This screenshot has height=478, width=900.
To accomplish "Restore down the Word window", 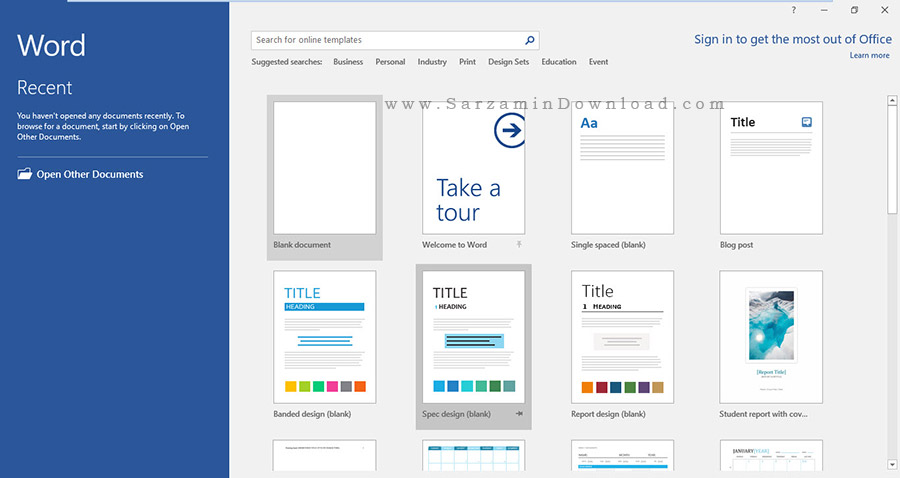I will pos(854,10).
